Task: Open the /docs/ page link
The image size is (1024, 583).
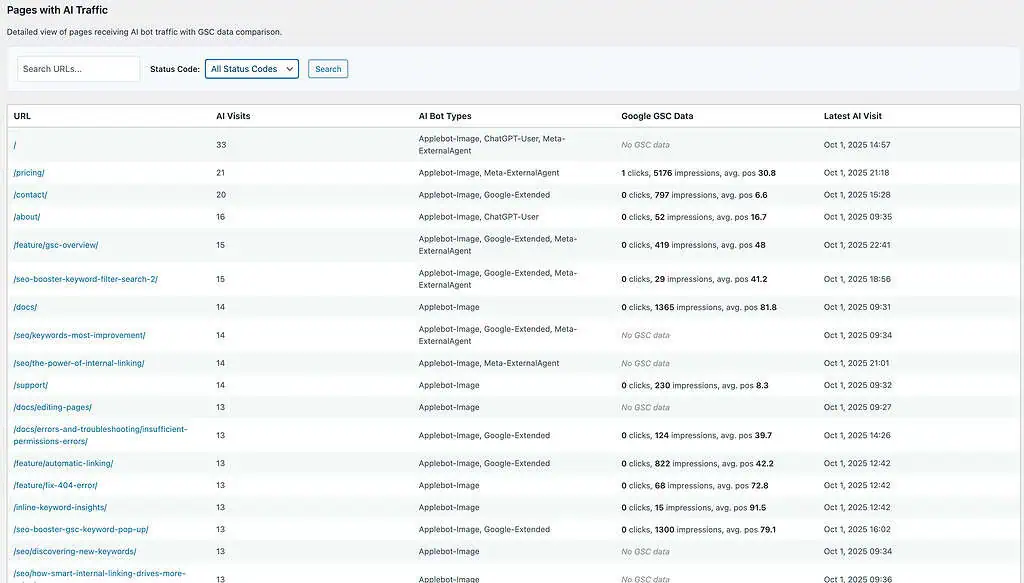Action: tap(24, 306)
